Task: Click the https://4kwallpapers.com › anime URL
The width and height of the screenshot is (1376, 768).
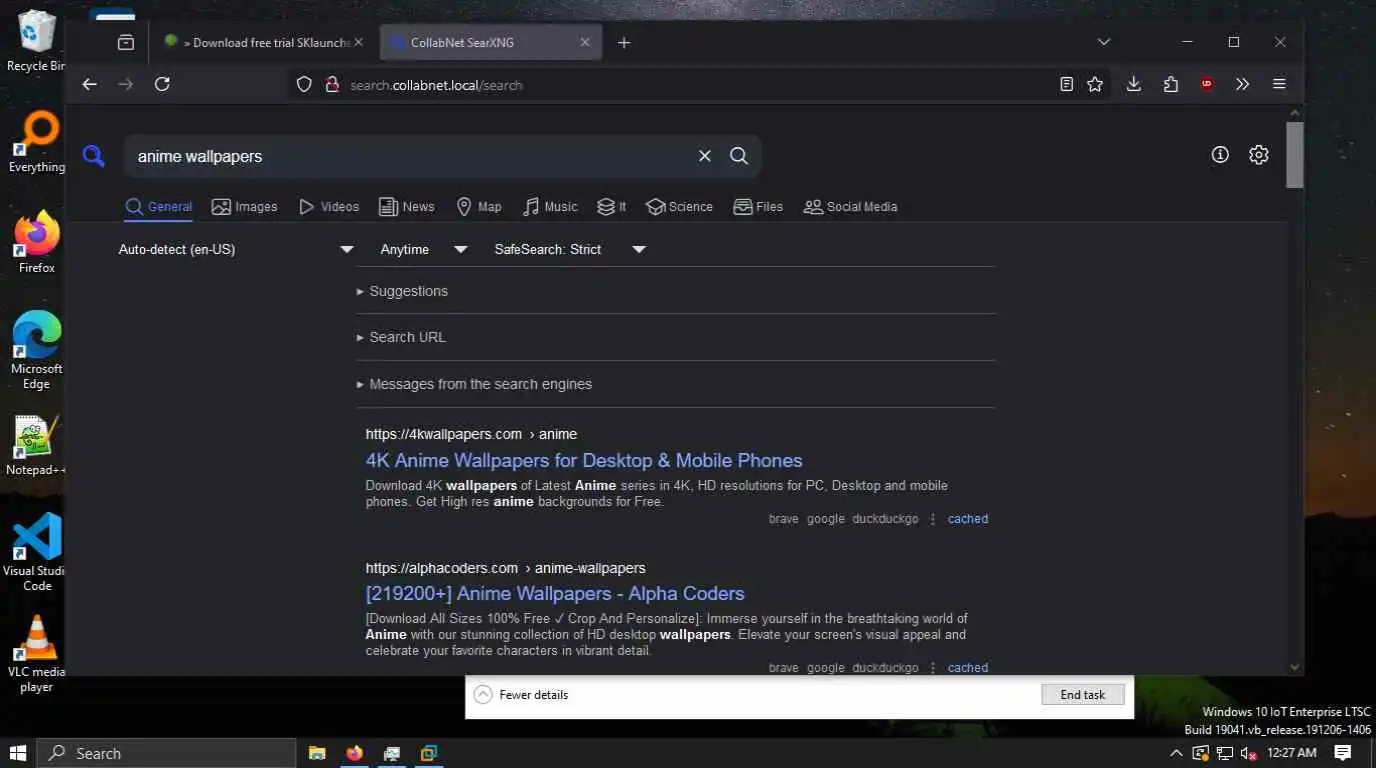Action: (x=471, y=434)
